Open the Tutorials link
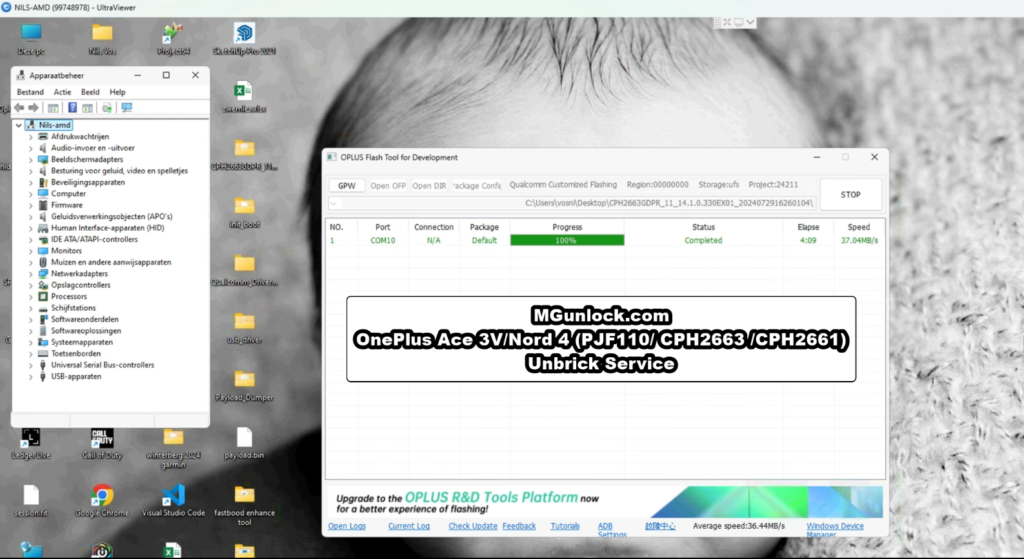Viewport: 1024px width, 559px height. pos(565,526)
